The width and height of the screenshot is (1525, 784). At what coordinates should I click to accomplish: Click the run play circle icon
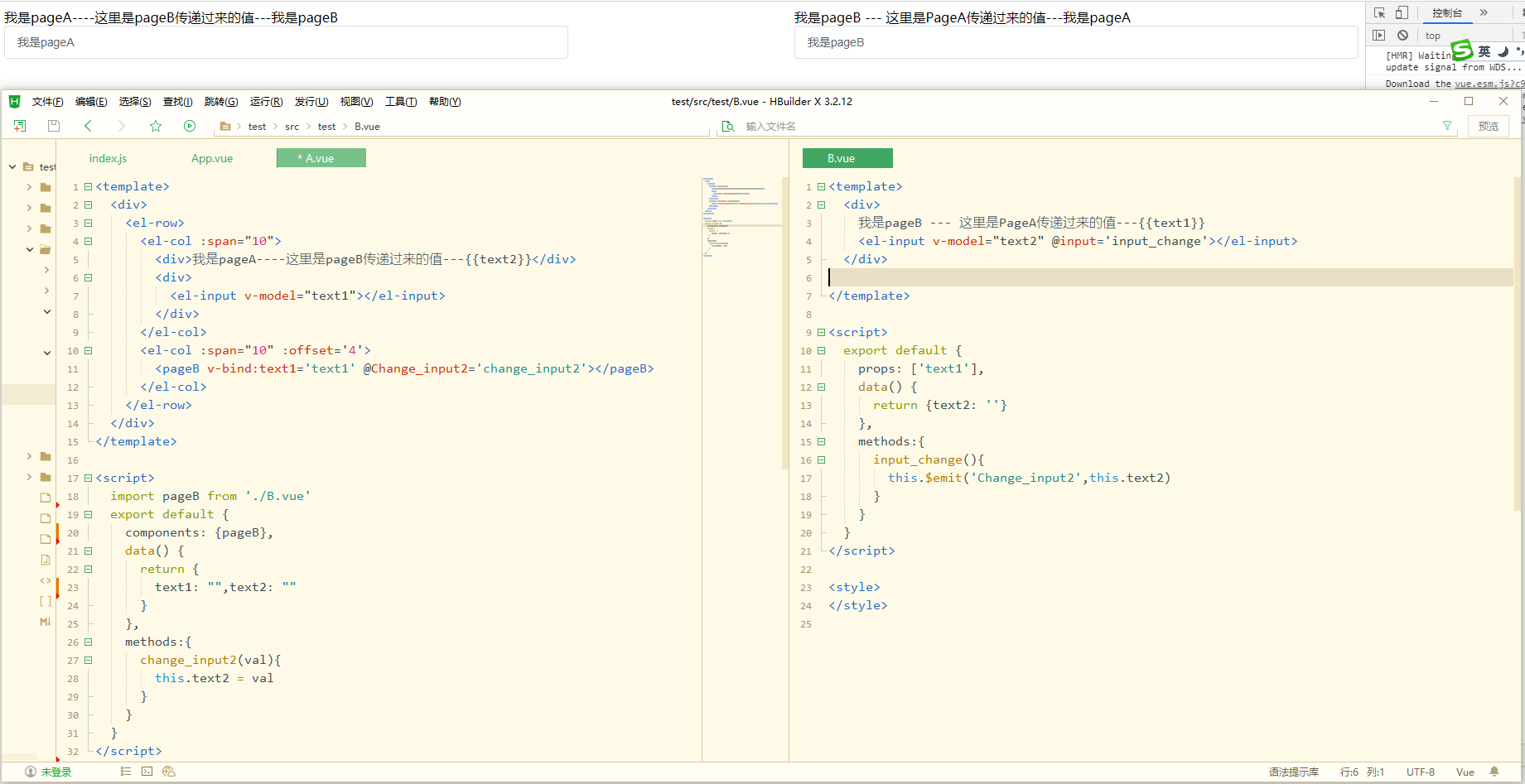pyautogui.click(x=190, y=126)
